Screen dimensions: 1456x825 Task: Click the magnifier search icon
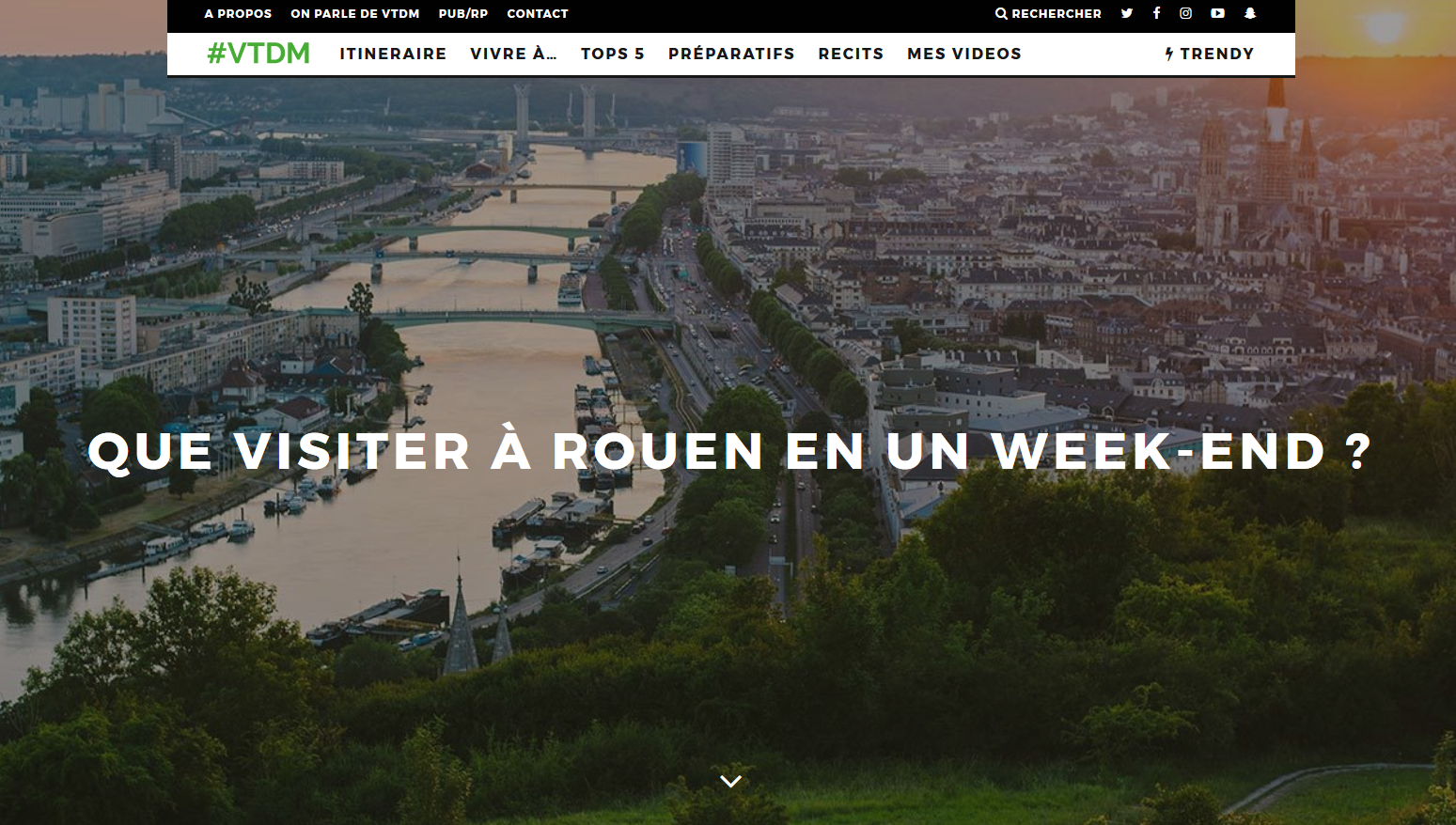1001,13
